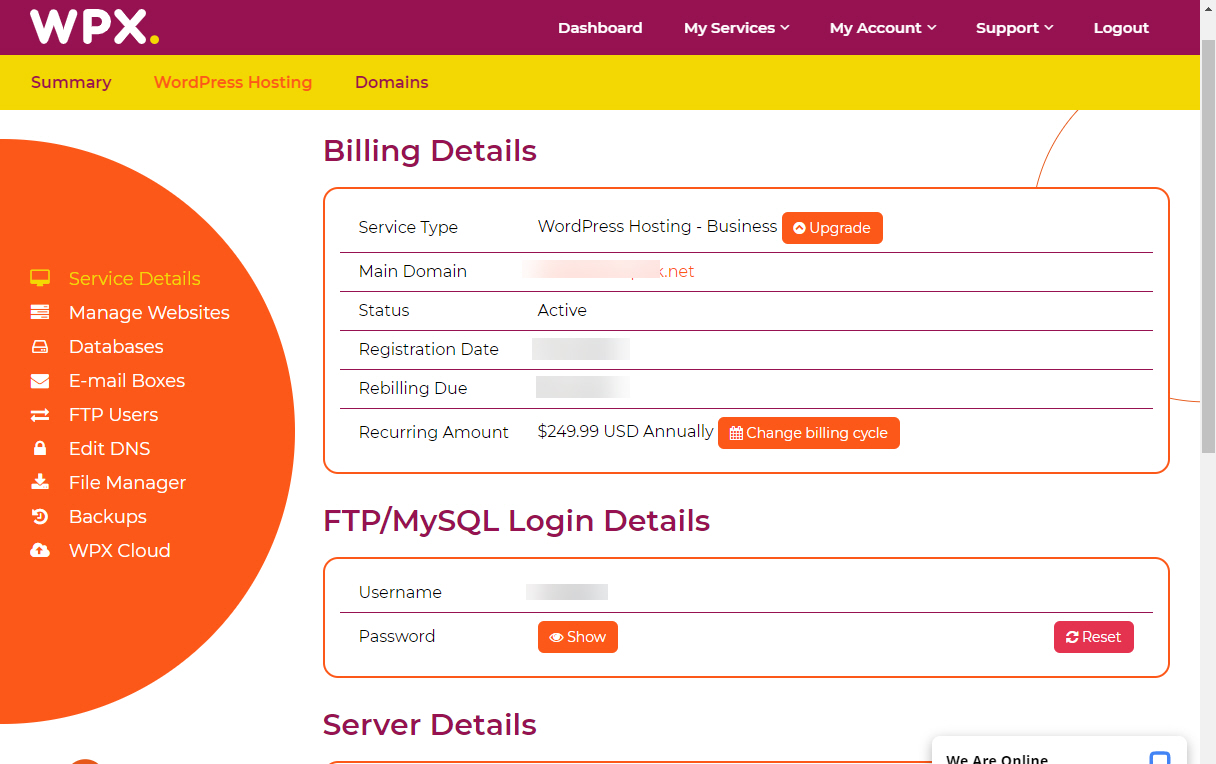The image size is (1216, 764).
Task: Open FTP Users in sidebar
Action: [113, 415]
